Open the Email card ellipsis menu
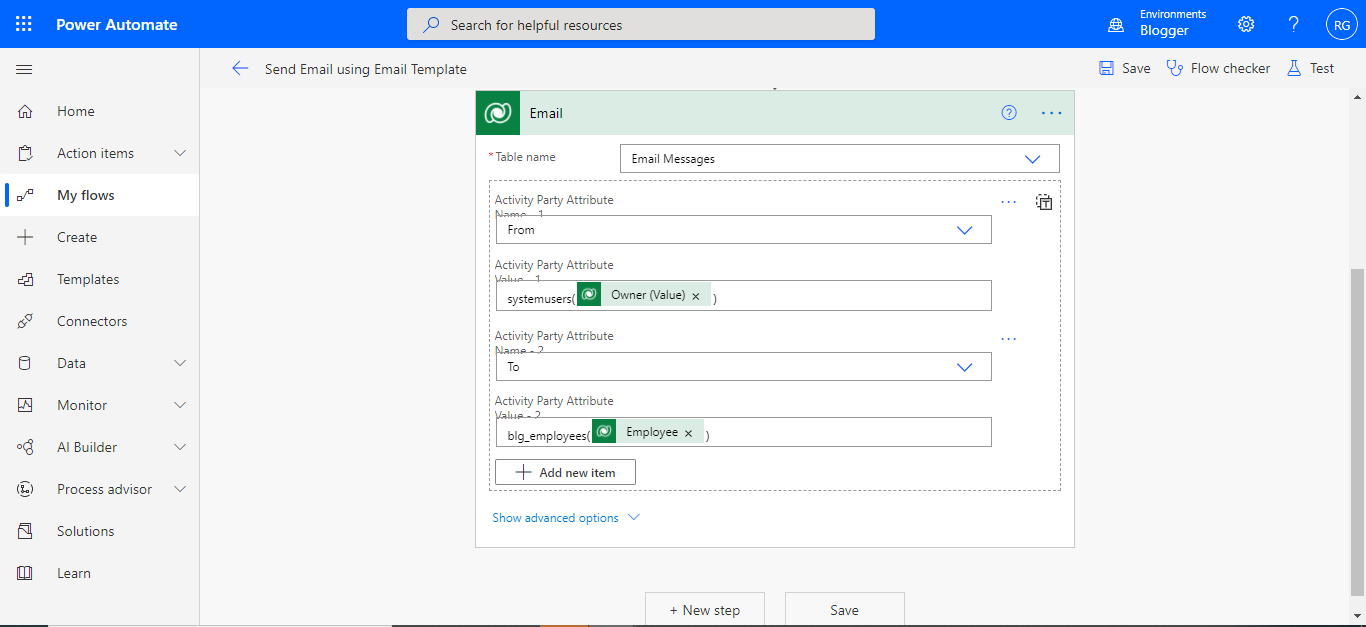The width and height of the screenshot is (1366, 627). point(1051,113)
